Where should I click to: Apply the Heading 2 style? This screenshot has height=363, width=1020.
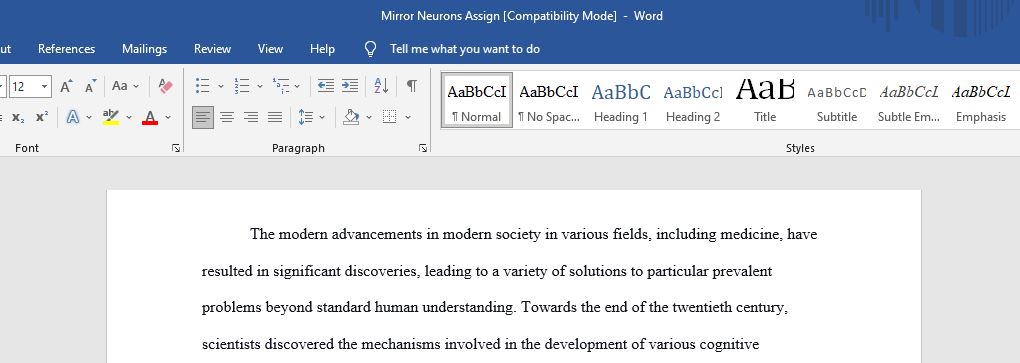[693, 100]
